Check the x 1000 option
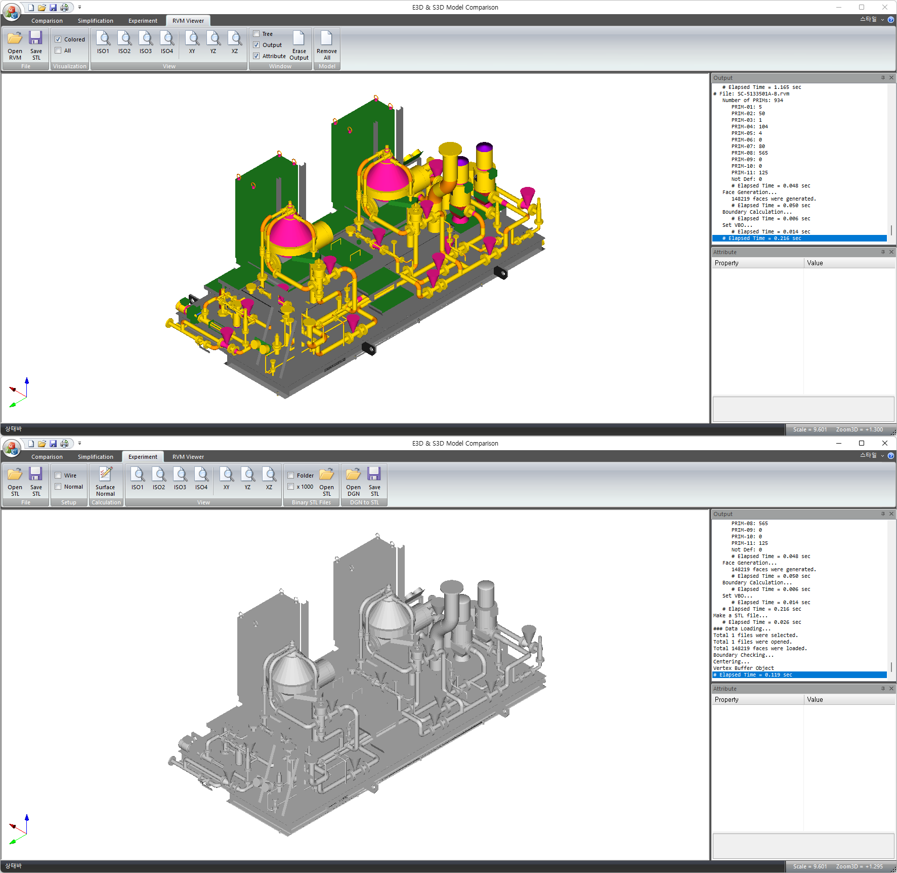The image size is (897, 873). click(291, 487)
